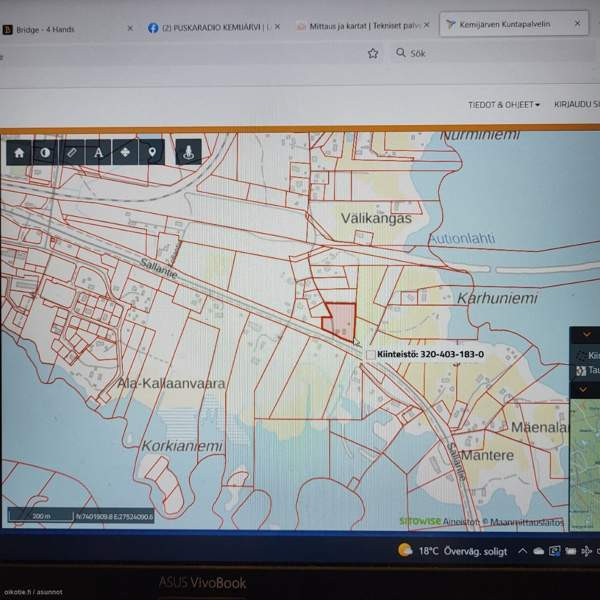The image size is (600, 600).
Task: Select the text annotation A tool
Action: (99, 153)
